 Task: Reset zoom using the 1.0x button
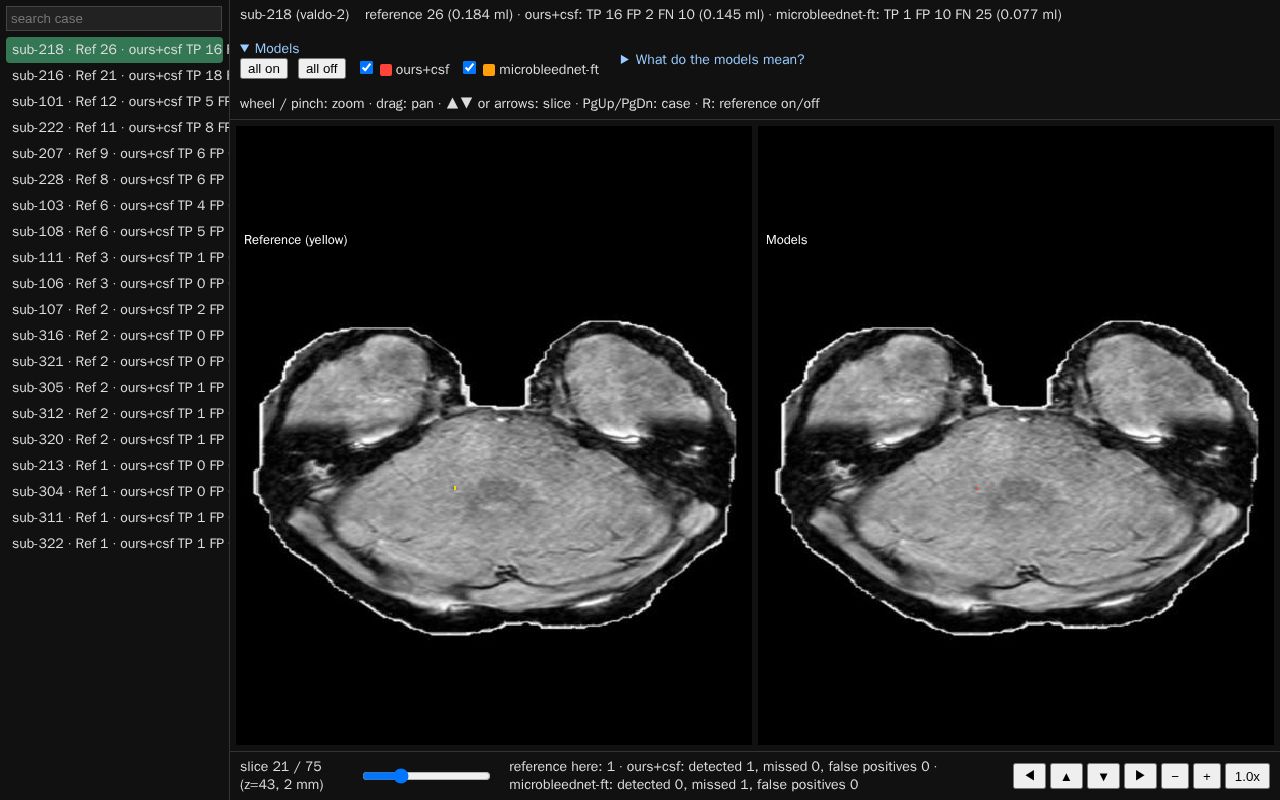click(1247, 776)
